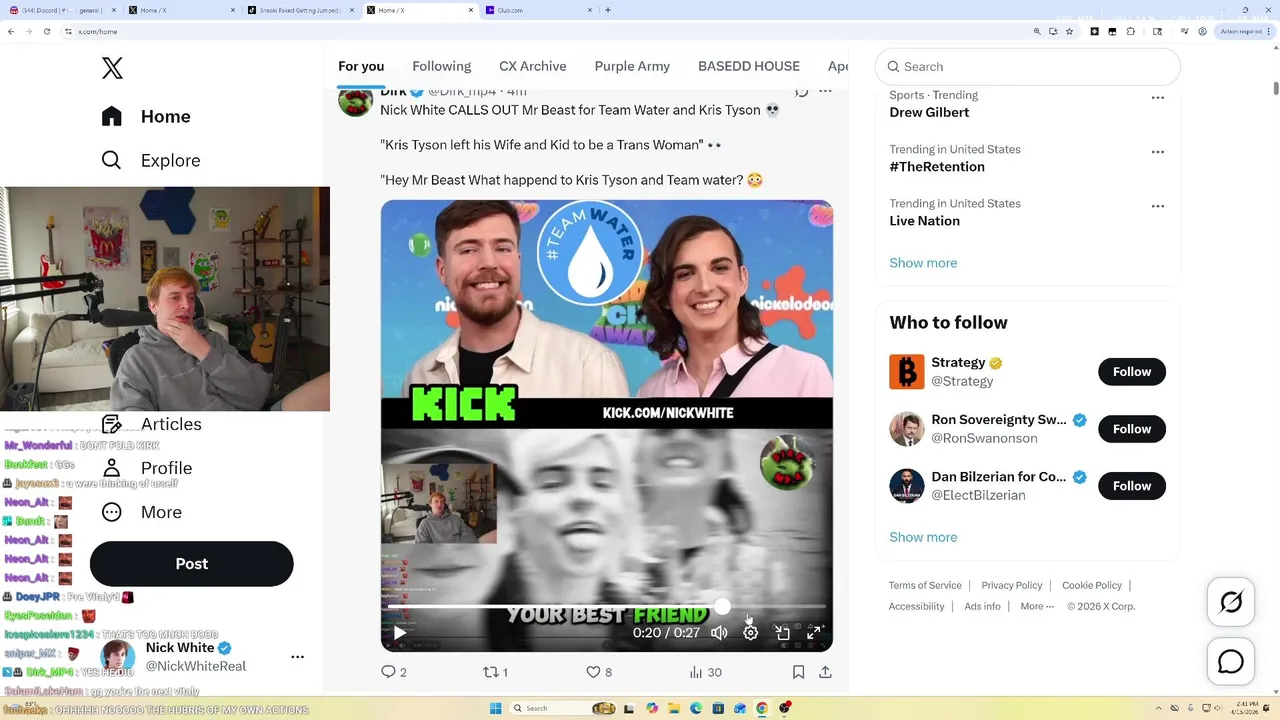Click the X search input field
1280x720 pixels.
point(1028,67)
